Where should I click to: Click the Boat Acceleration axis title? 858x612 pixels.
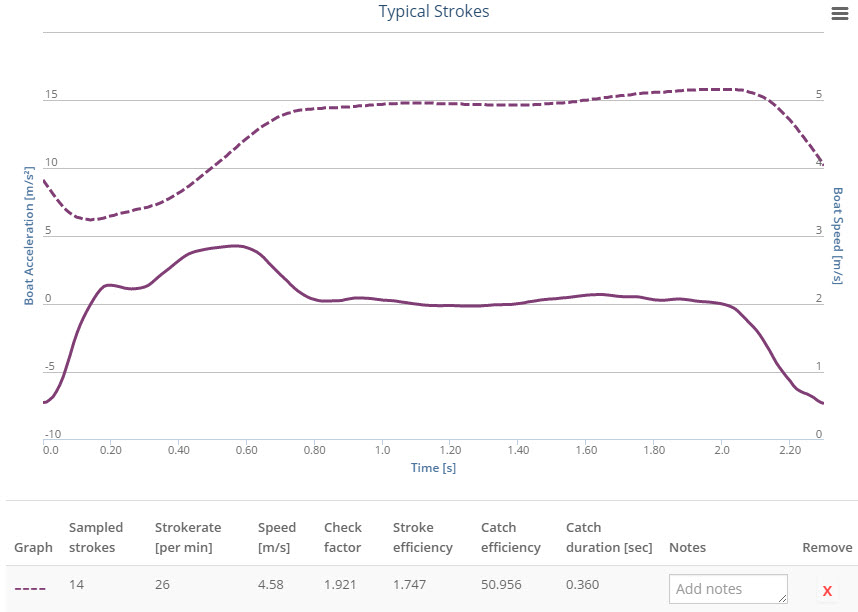pyautogui.click(x=30, y=237)
